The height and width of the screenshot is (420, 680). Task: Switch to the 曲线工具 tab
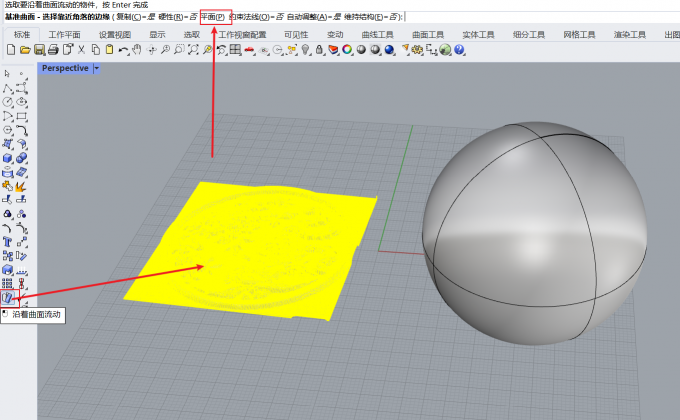(x=377, y=35)
